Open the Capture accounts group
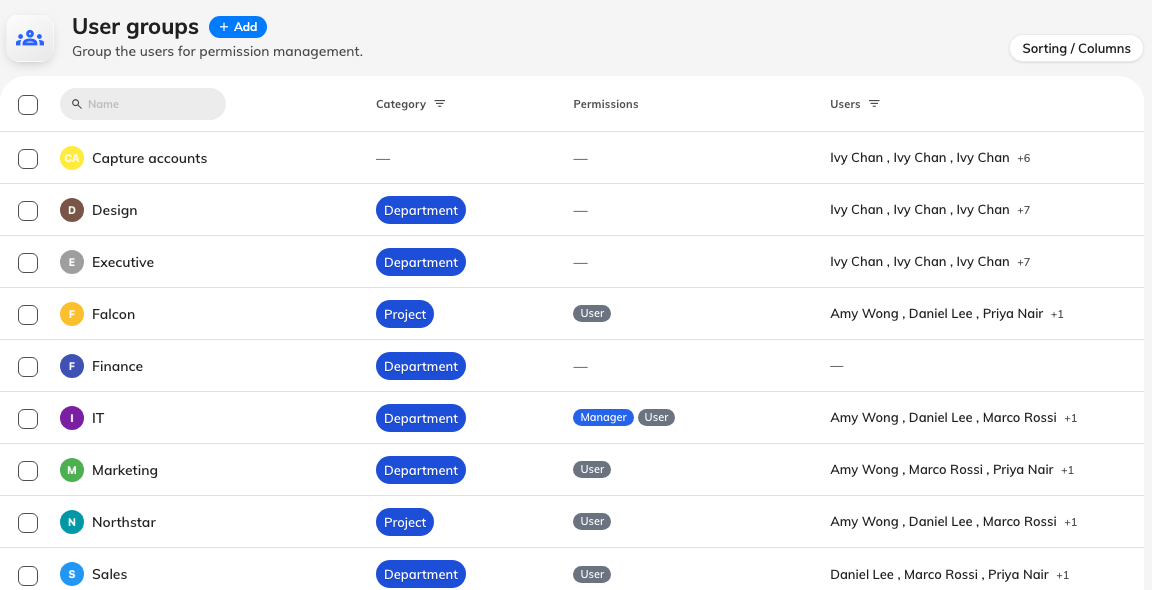This screenshot has width=1152, height=590. pos(149,158)
